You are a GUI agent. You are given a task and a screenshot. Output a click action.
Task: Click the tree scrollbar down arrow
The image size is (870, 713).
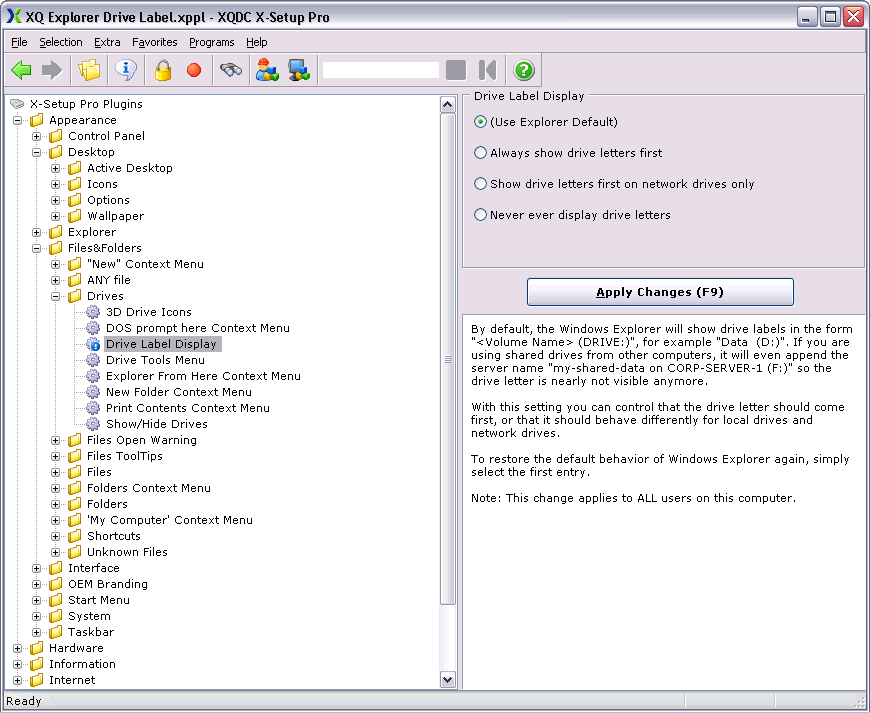pyautogui.click(x=447, y=679)
